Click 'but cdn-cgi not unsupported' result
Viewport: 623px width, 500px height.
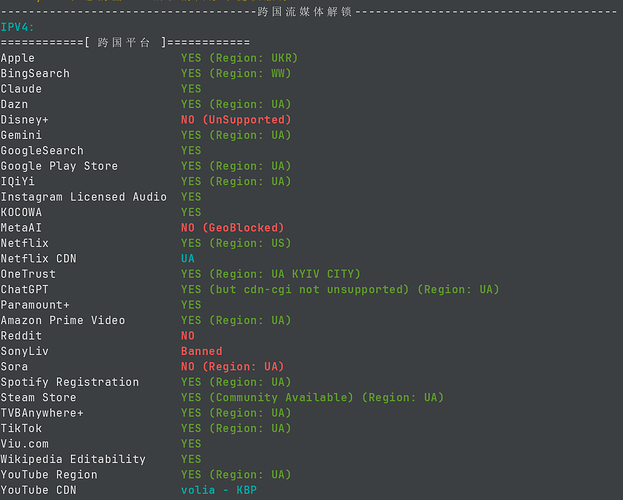point(309,289)
